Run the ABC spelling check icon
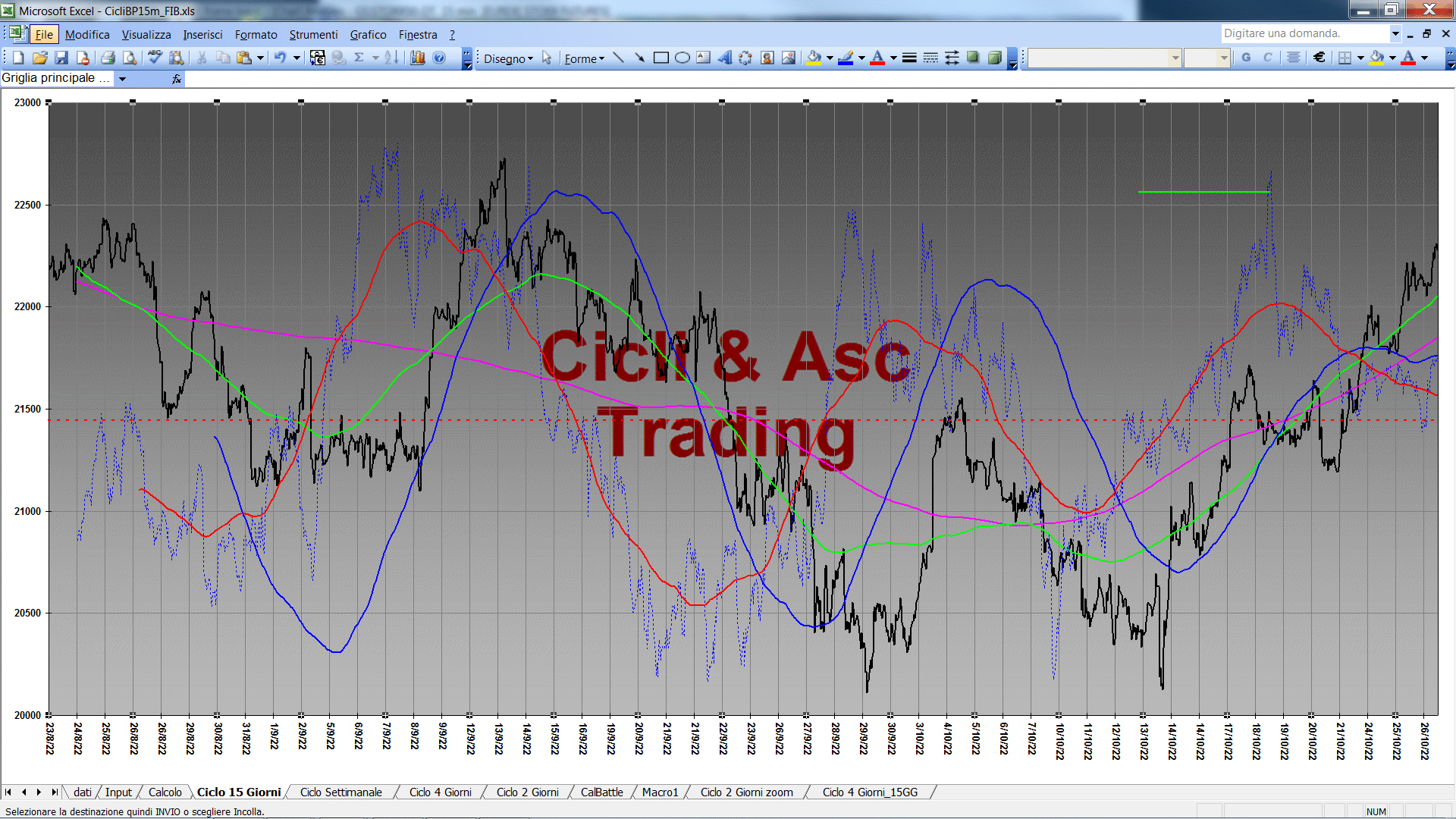 155,58
